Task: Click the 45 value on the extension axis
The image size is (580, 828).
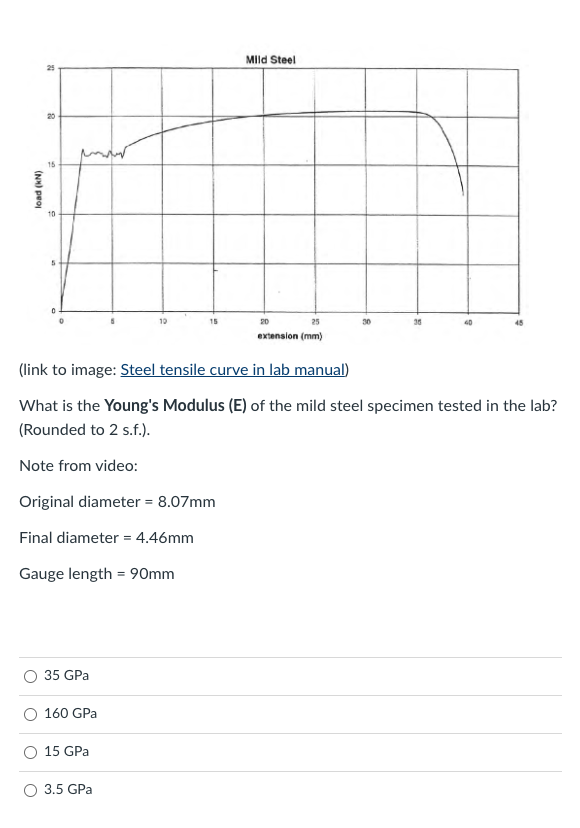Action: [518, 321]
